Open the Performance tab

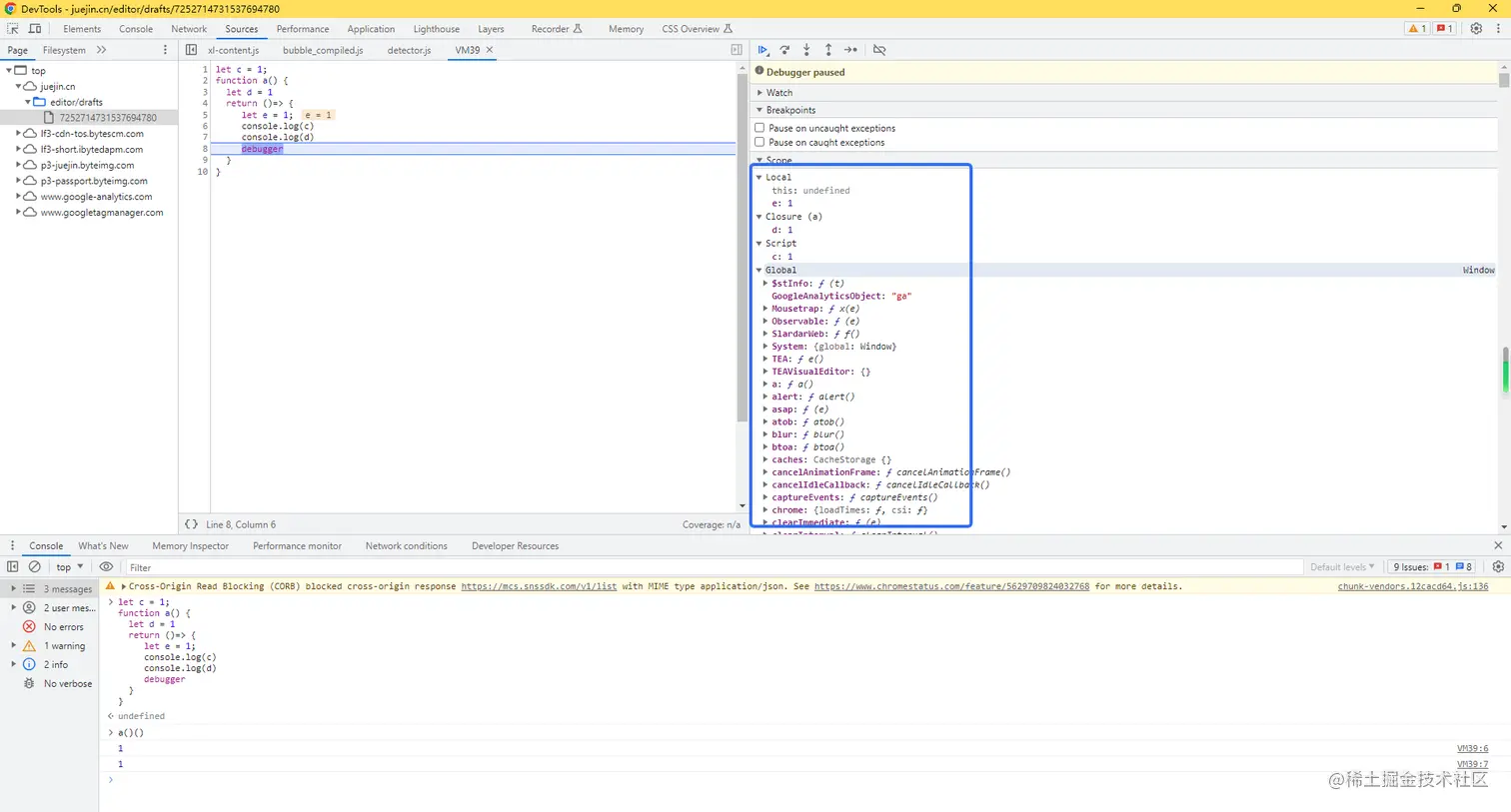click(x=303, y=29)
